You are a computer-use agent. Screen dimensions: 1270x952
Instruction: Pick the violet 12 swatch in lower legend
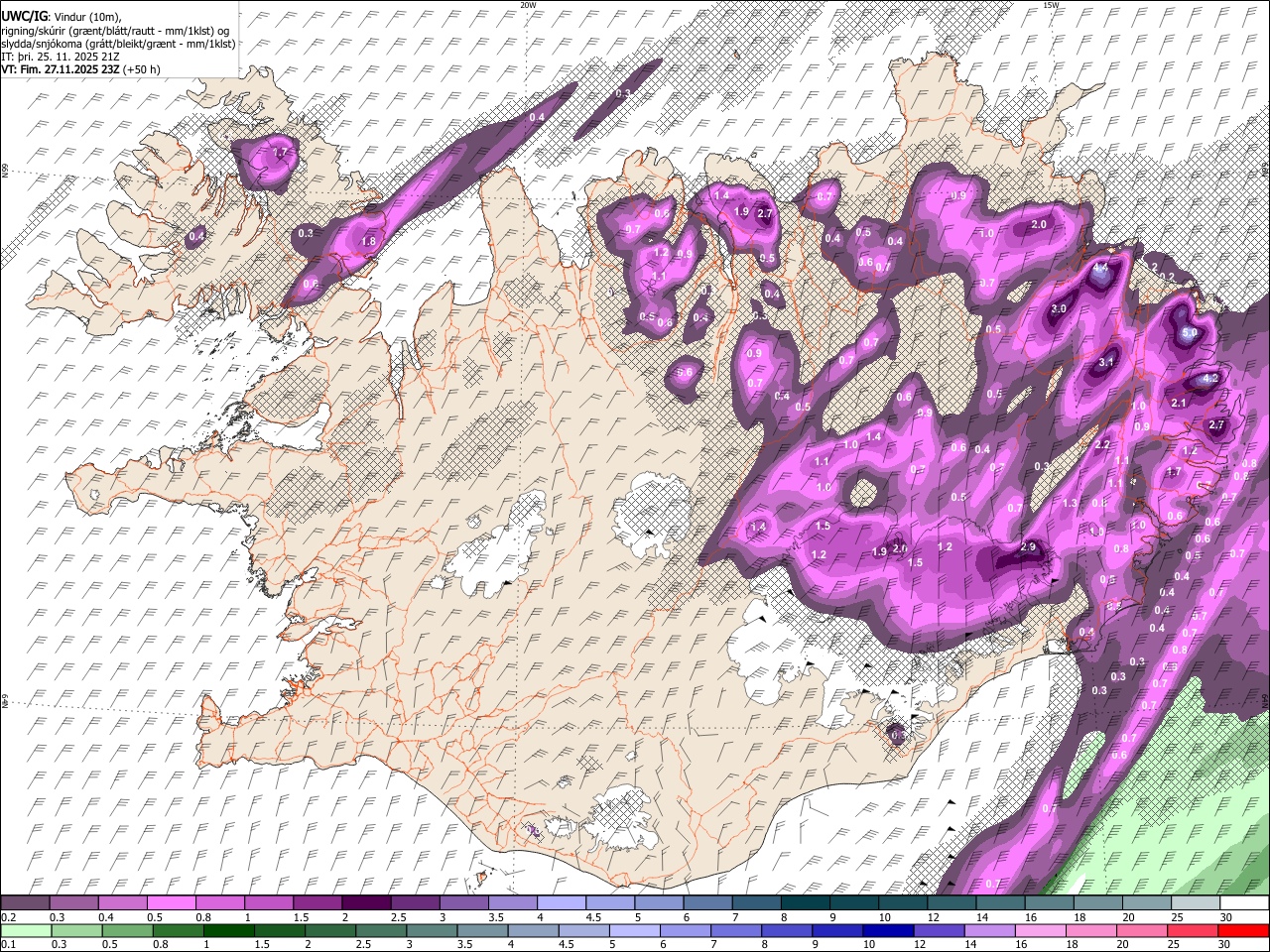click(x=938, y=930)
